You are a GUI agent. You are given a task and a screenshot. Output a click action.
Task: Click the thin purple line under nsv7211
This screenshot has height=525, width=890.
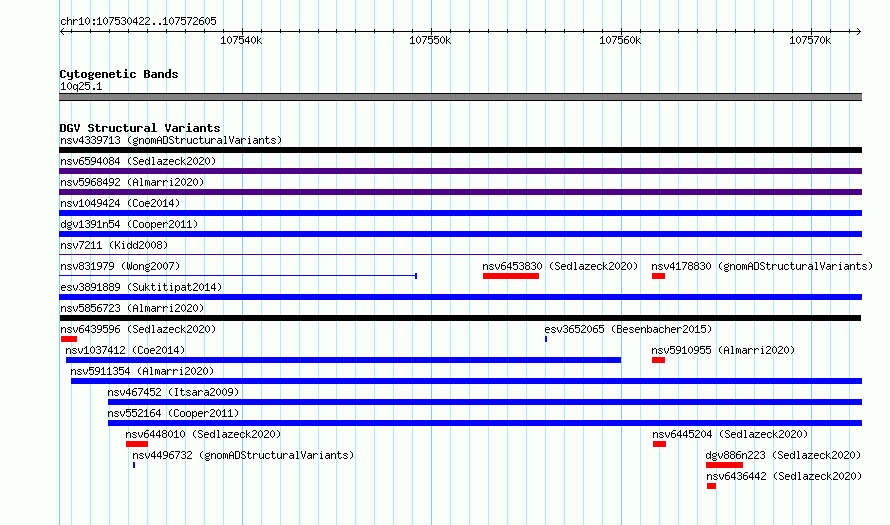460,255
